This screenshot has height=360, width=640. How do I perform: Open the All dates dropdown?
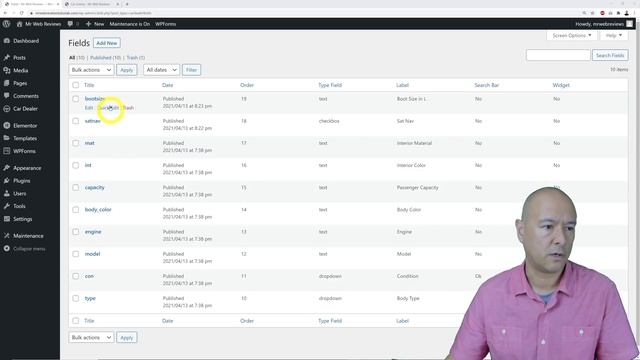click(161, 70)
